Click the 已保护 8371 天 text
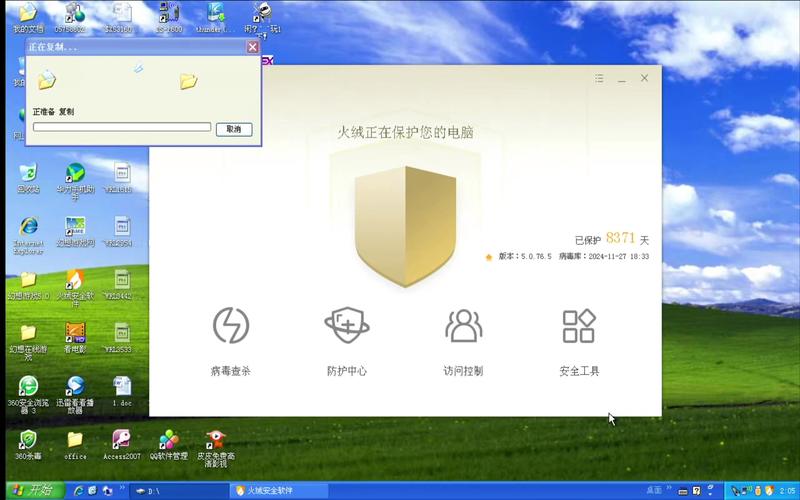The width and height of the screenshot is (800, 500). coord(612,239)
